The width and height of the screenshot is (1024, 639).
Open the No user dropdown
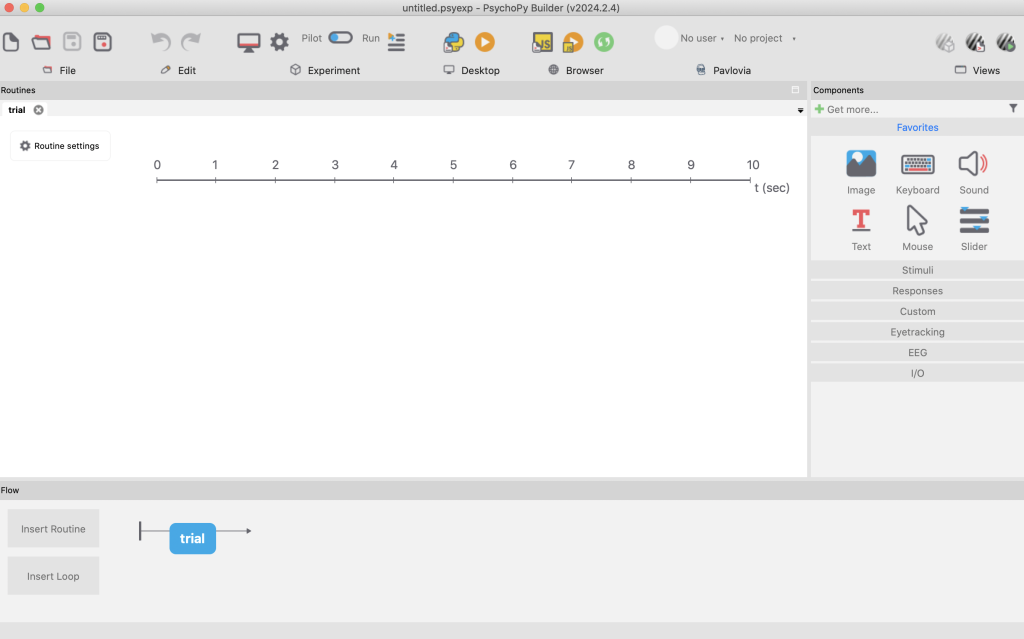coord(702,39)
